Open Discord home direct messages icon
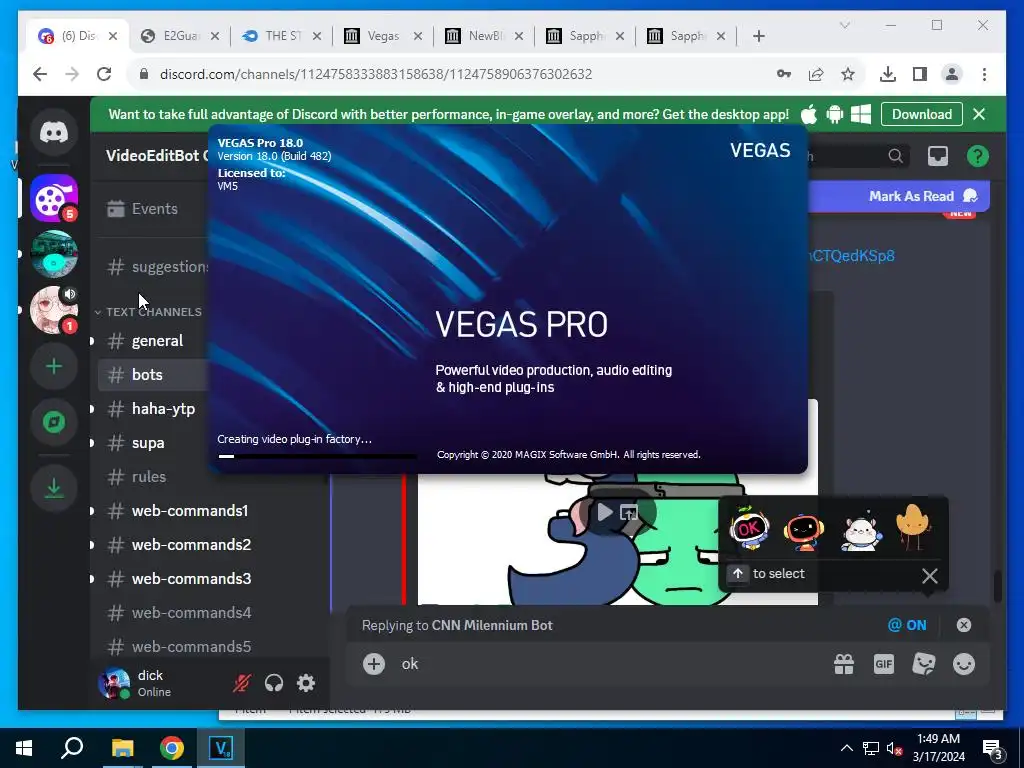 [x=54, y=133]
